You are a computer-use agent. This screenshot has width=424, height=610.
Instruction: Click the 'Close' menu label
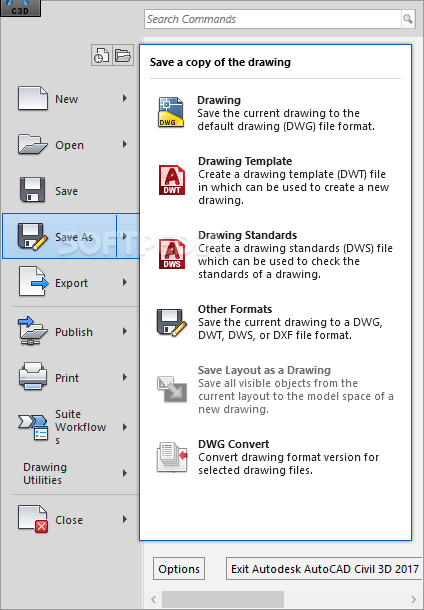[x=69, y=520]
